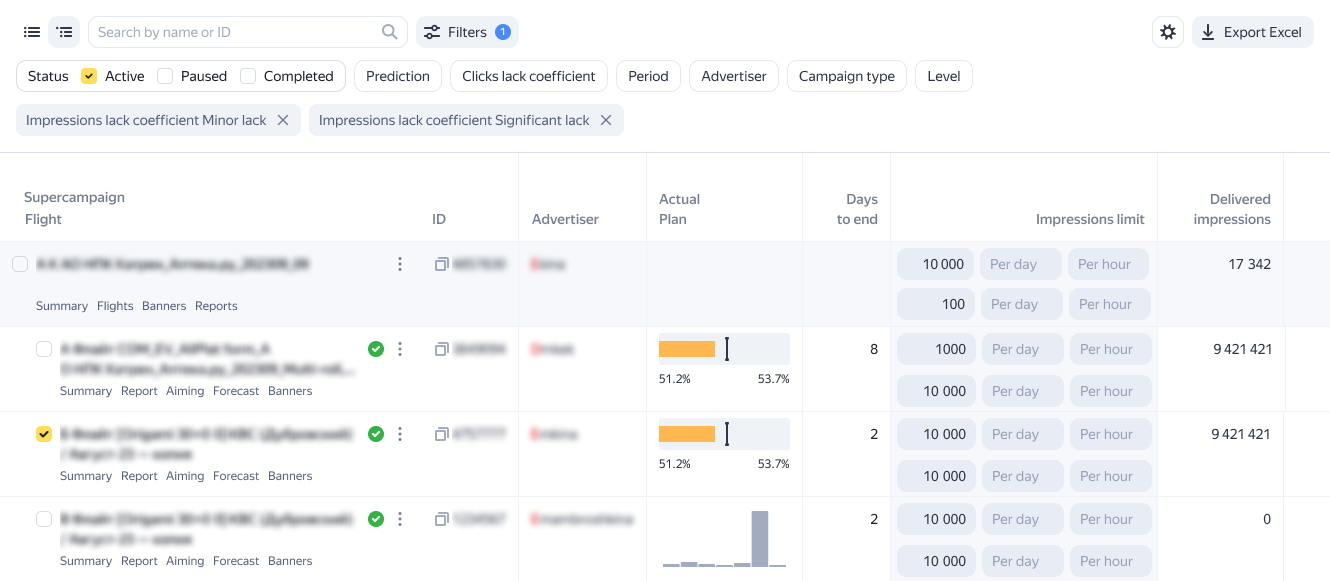Image resolution: width=1330 pixels, height=581 pixels.
Task: Click green status icon of first flight
Action: click(x=376, y=349)
